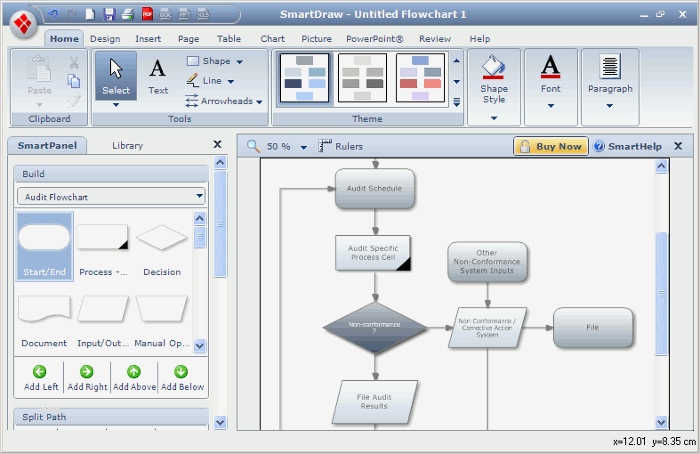Click the Buy Now button
Image resolution: width=700 pixels, height=454 pixels.
[551, 146]
